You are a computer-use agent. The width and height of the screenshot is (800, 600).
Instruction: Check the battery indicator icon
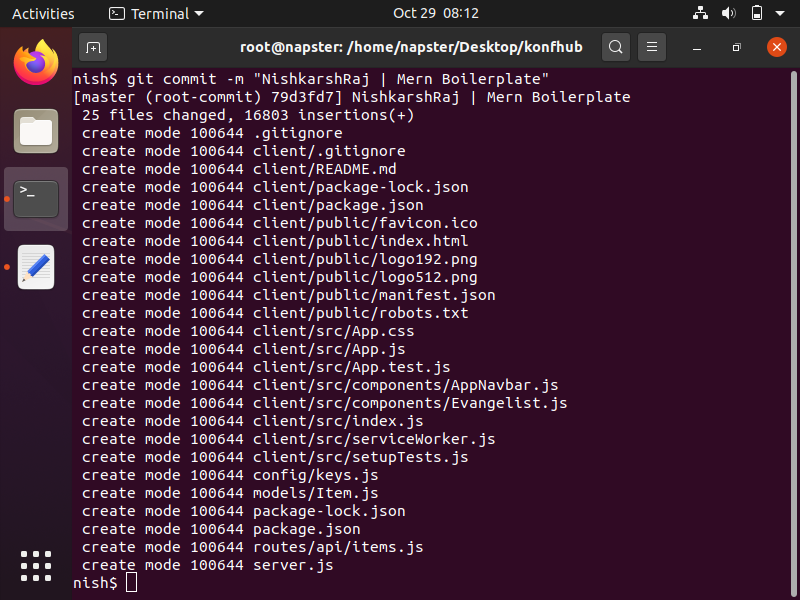(757, 13)
